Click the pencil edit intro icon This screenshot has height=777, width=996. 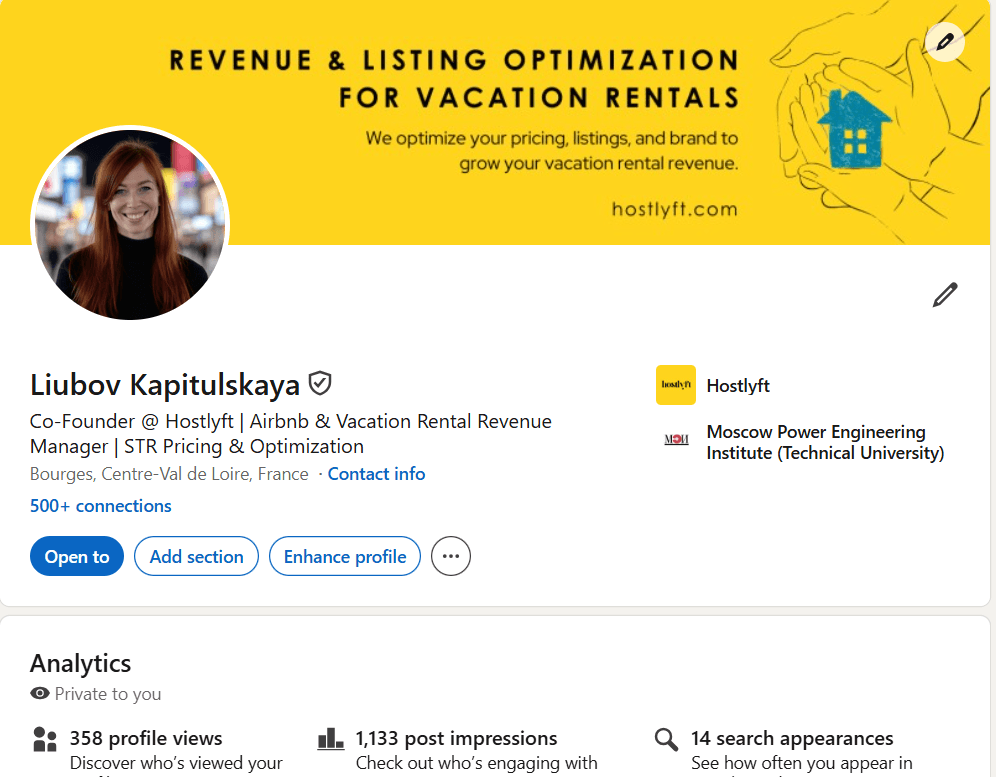click(x=945, y=295)
